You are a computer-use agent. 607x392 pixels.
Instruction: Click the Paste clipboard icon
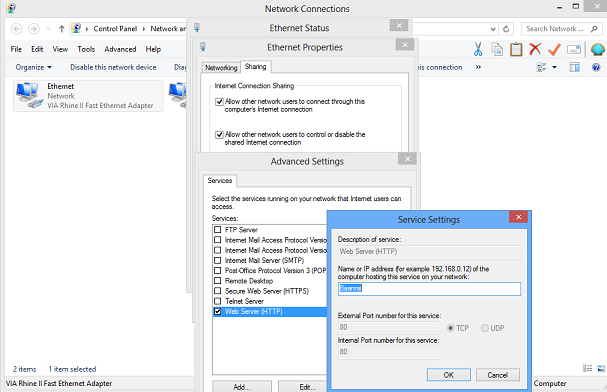516,50
